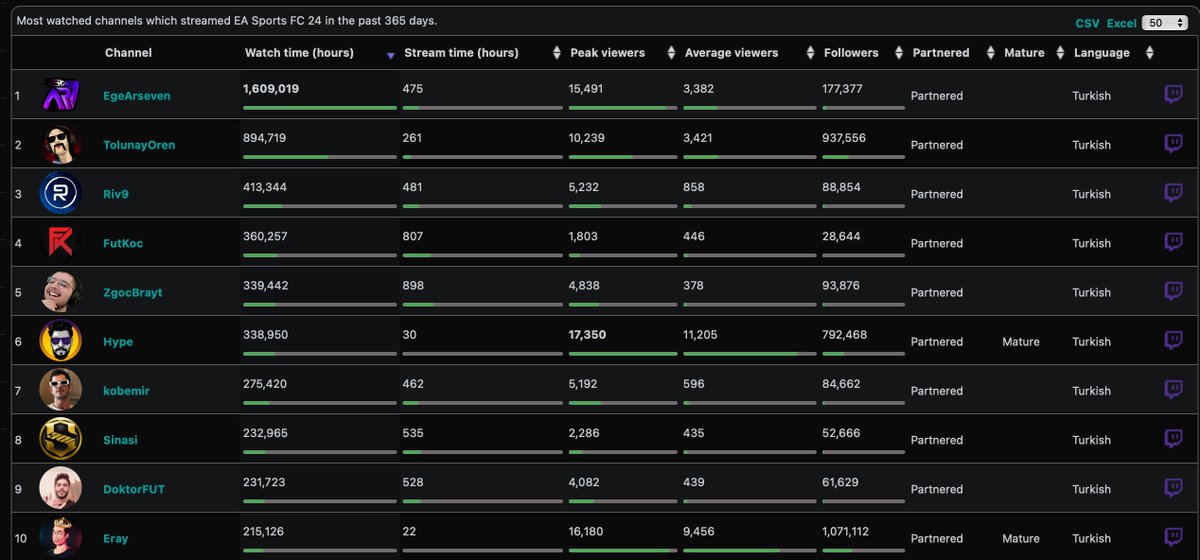Click EgeArseven's watch time progress bar

[320, 107]
